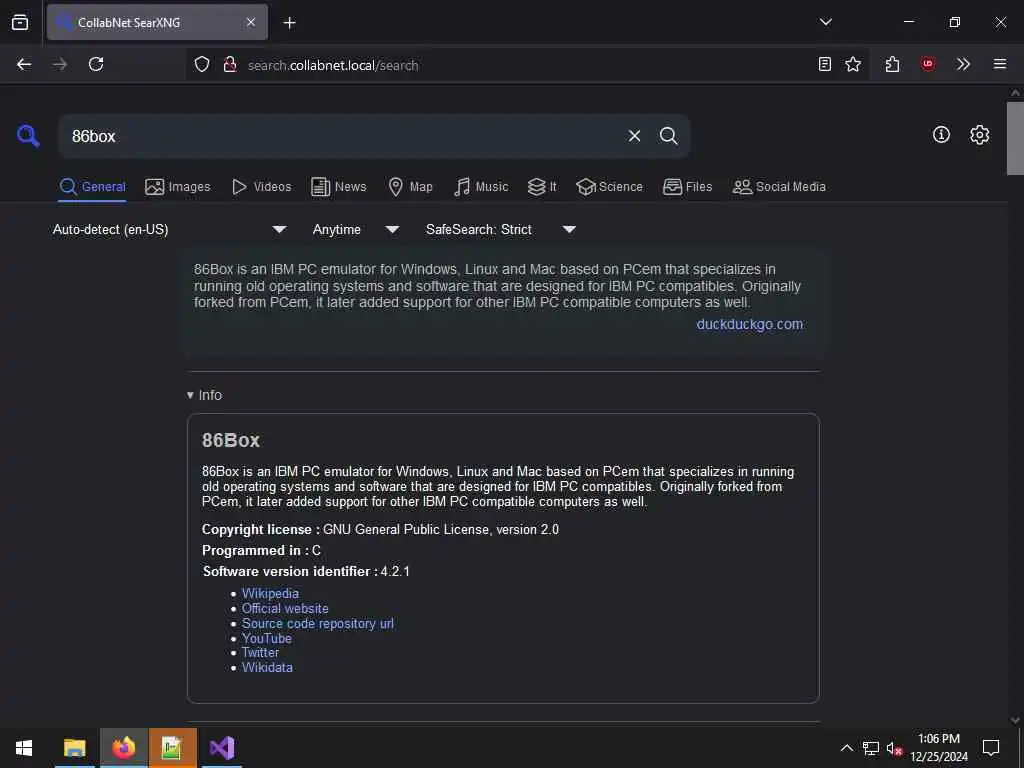
Task: Open the preferences gear icon
Action: click(x=980, y=135)
